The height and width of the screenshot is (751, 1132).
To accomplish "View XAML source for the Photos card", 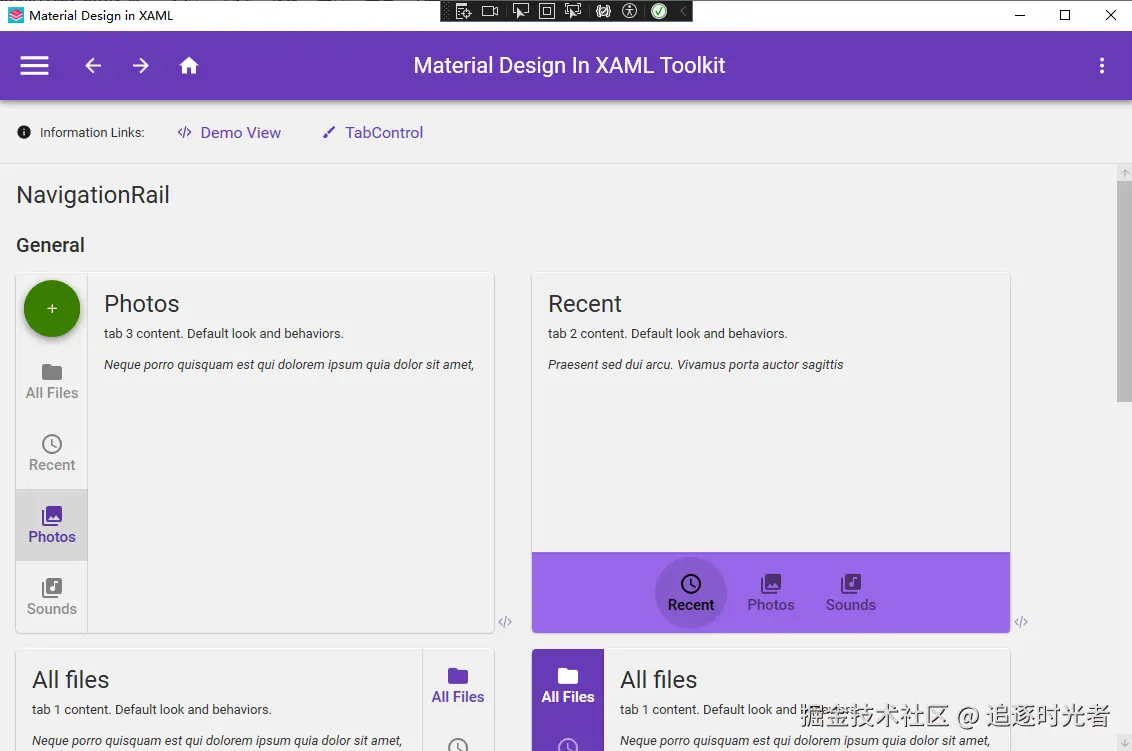I will point(505,622).
